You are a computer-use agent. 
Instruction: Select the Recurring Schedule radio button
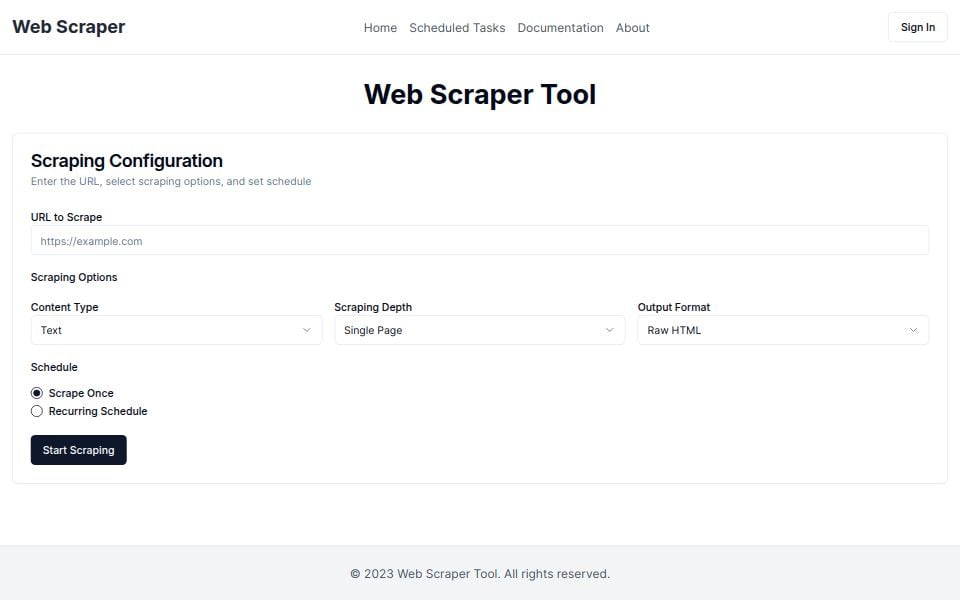tap(37, 411)
